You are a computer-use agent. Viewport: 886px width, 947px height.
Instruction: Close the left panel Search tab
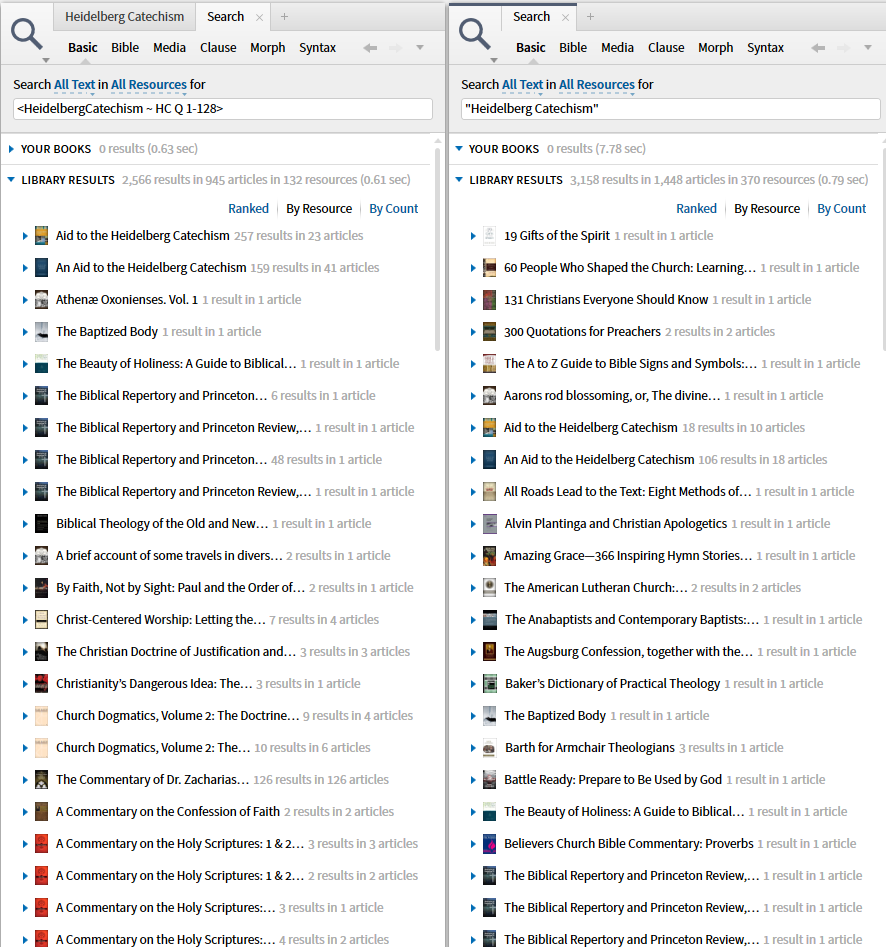(x=259, y=18)
